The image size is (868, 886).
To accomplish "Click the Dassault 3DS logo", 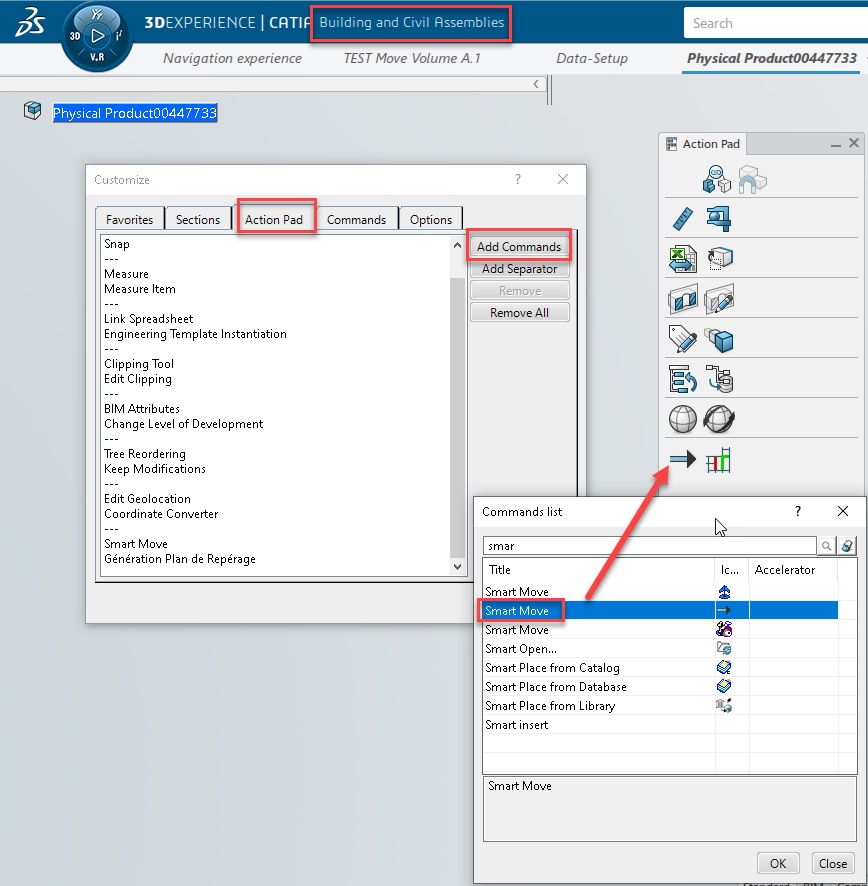I will [30, 23].
